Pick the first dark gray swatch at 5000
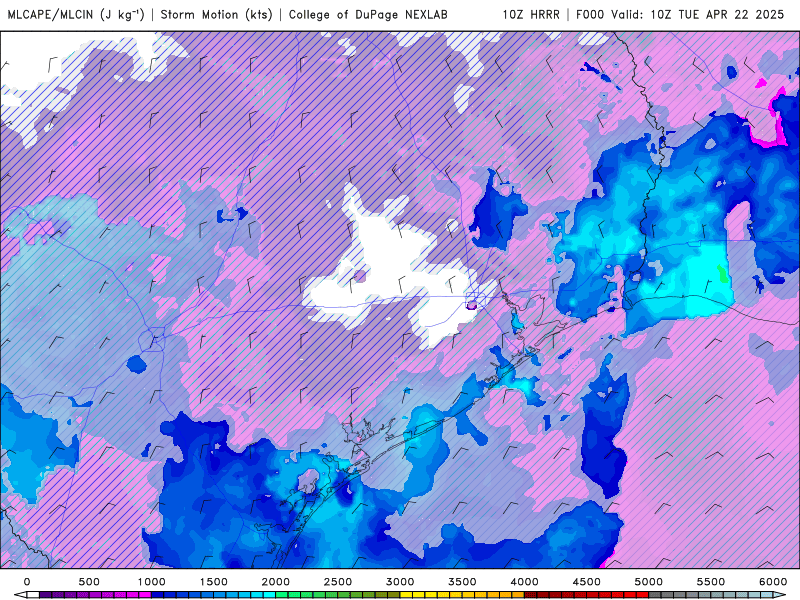 tap(655, 595)
